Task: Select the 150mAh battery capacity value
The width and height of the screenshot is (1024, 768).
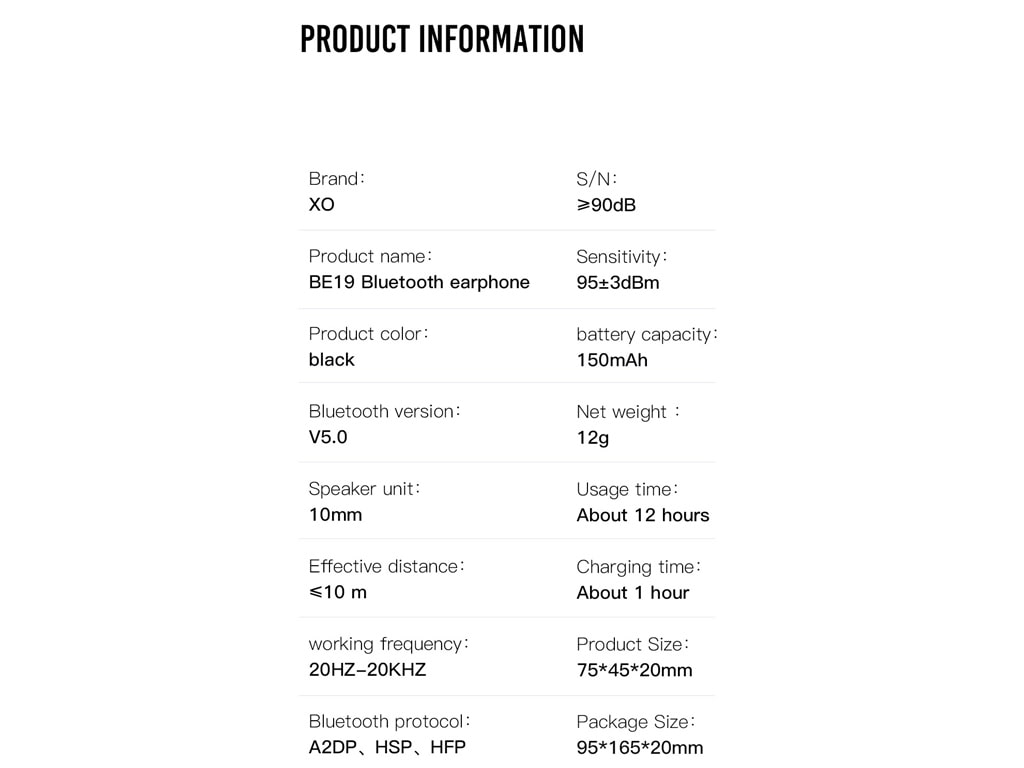Action: coord(612,360)
